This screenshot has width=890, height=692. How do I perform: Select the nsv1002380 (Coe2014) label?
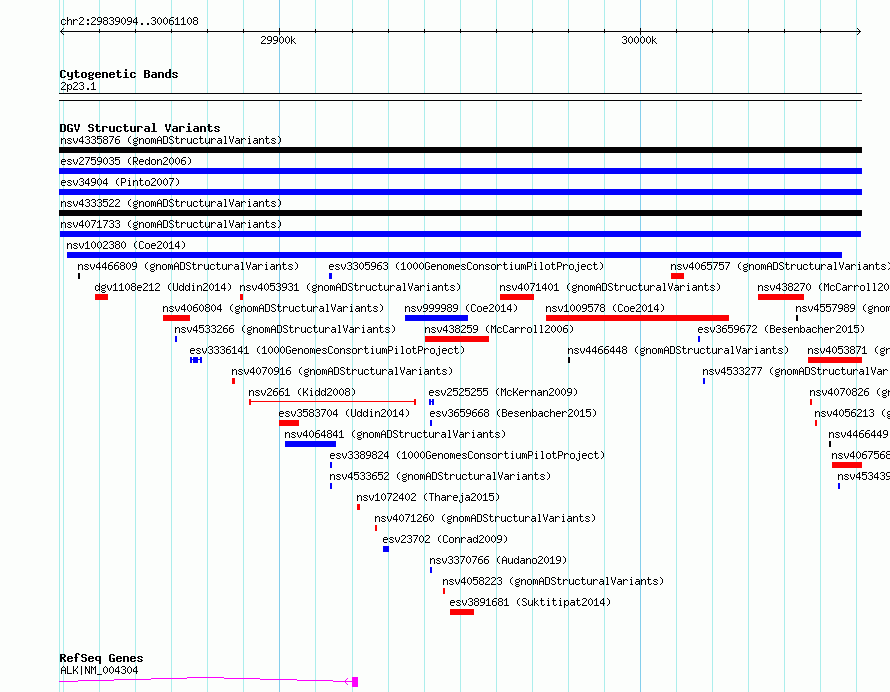pos(126,245)
